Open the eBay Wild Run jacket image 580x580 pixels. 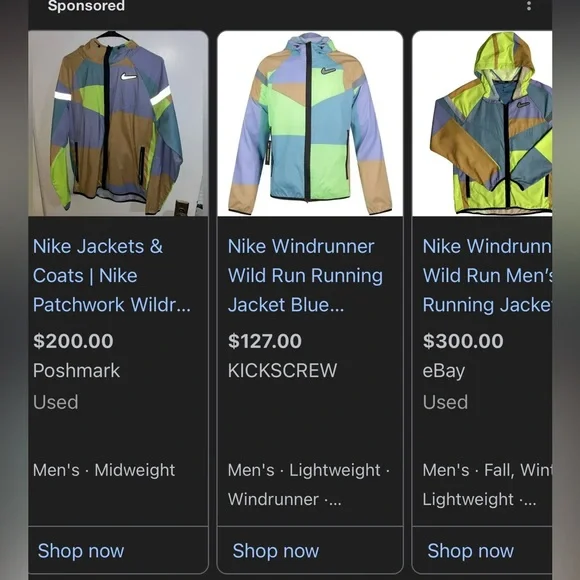pyautogui.click(x=482, y=123)
